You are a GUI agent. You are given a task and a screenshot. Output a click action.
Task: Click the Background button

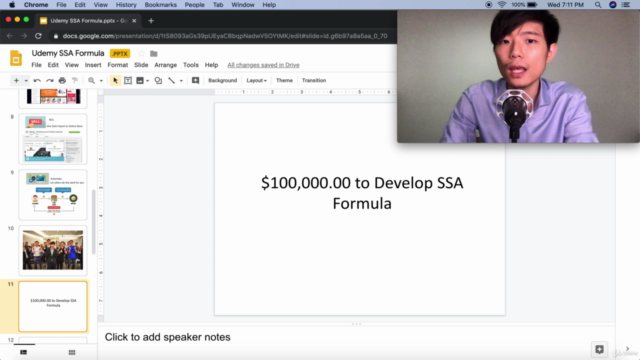click(x=222, y=80)
